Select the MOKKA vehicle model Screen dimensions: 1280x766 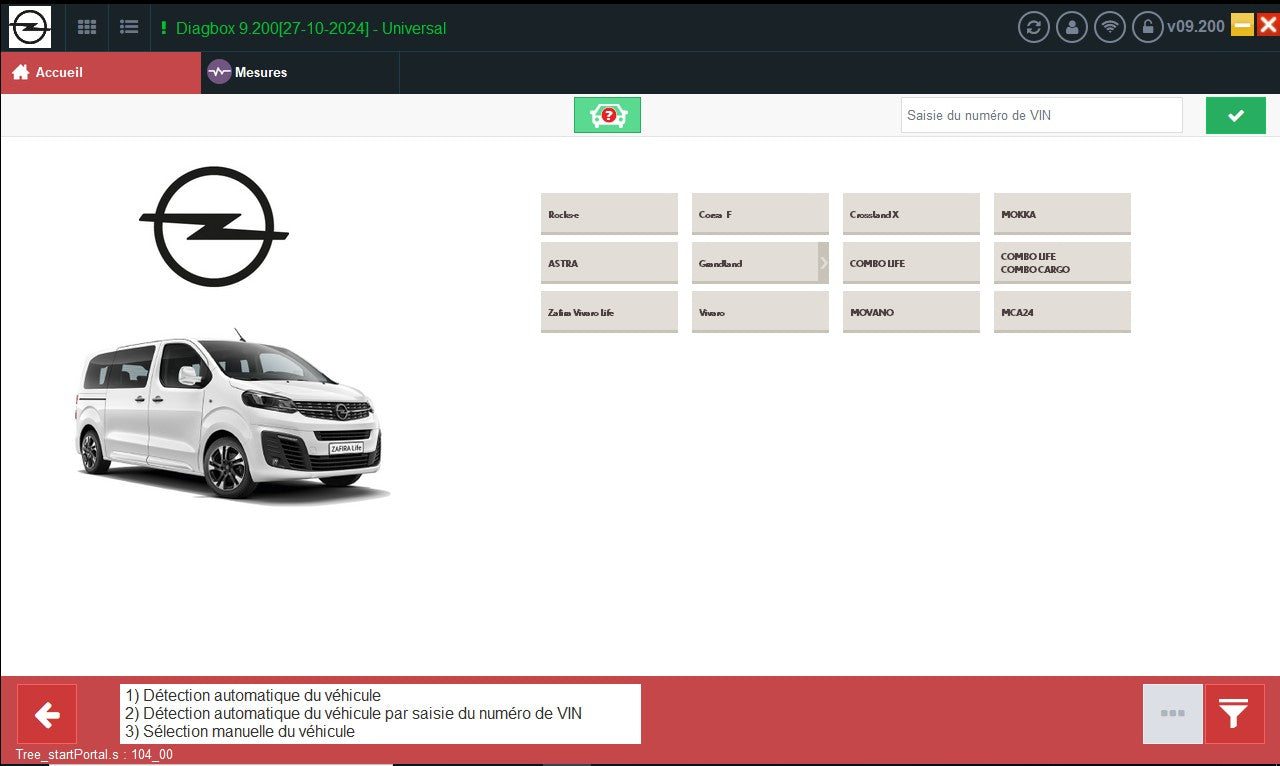click(x=1062, y=213)
